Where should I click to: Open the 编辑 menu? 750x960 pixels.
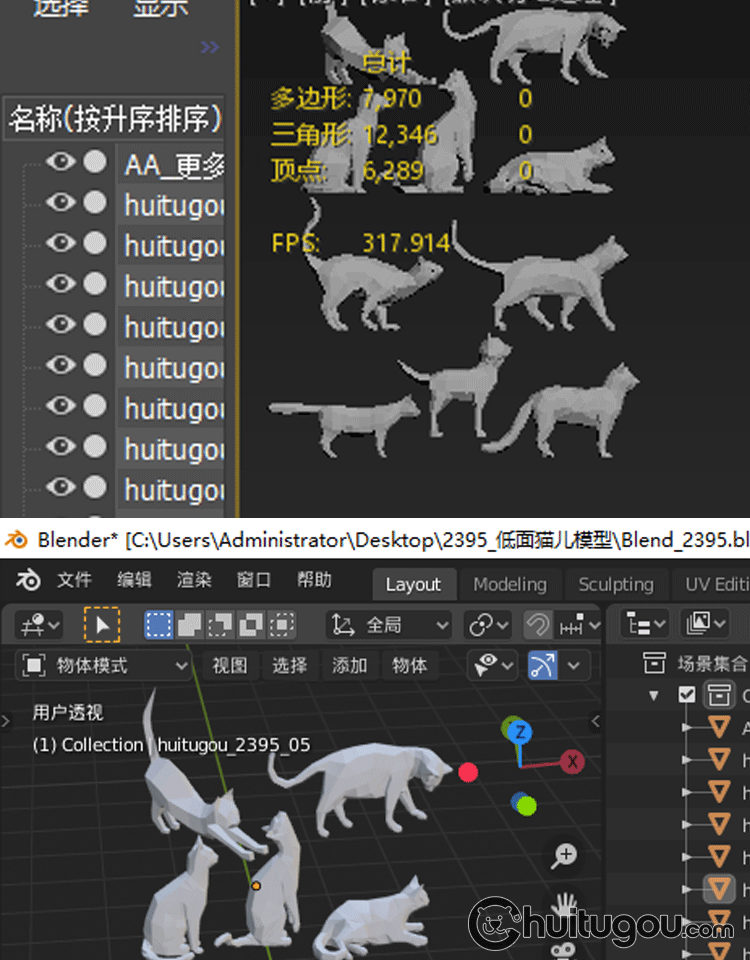coord(134,579)
